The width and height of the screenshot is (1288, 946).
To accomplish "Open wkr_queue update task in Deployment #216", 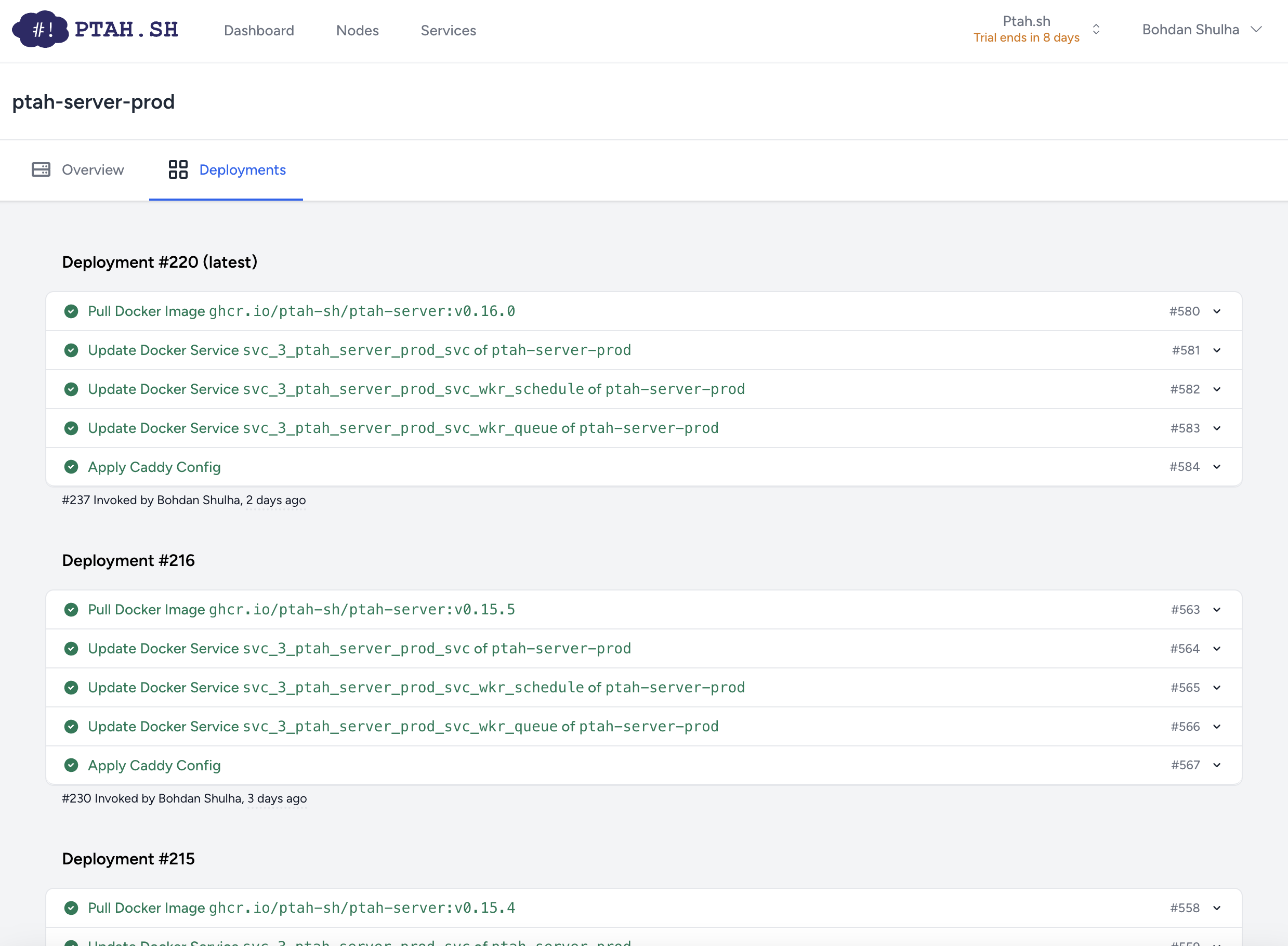I will 643,727.
